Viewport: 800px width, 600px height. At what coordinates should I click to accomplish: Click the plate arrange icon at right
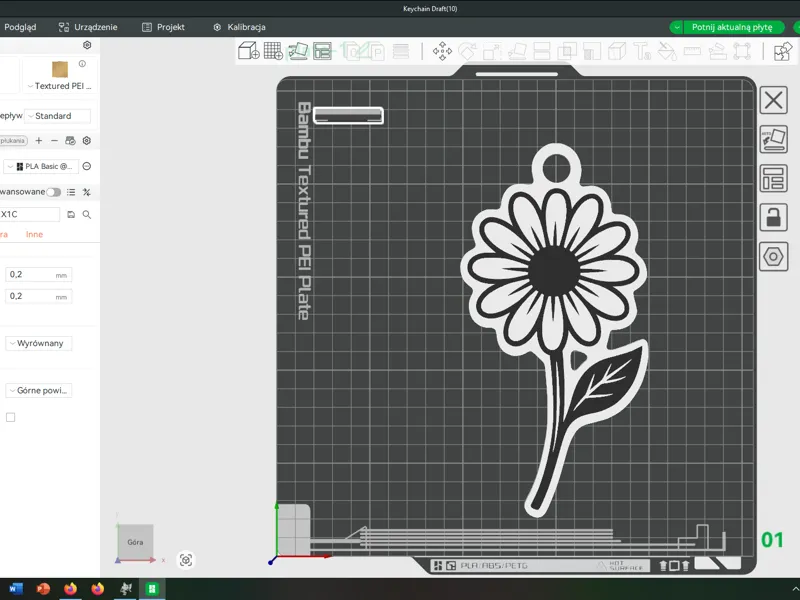(x=773, y=179)
